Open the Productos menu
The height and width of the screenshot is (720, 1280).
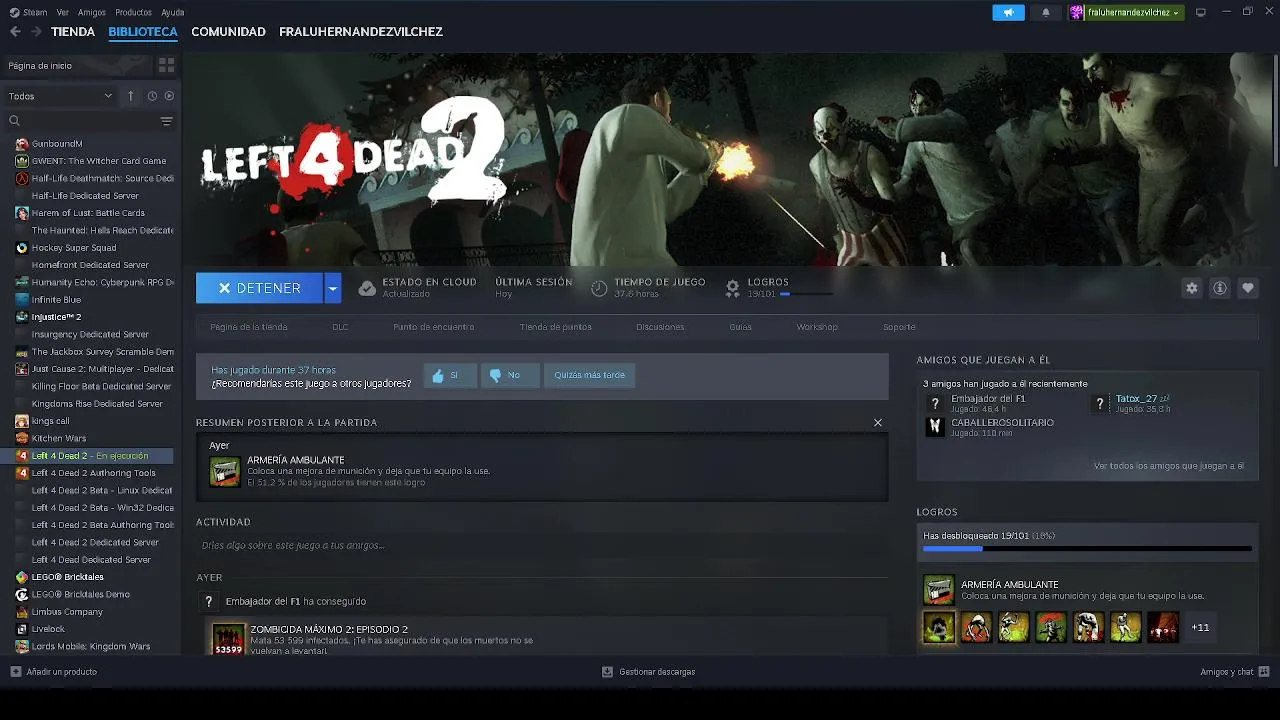[133, 12]
